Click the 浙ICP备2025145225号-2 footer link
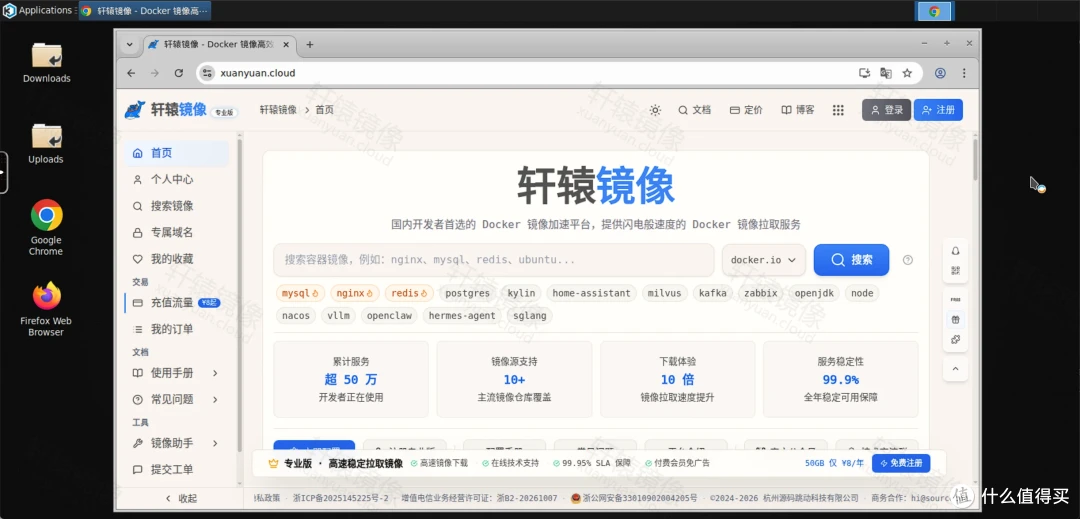This screenshot has height=519, width=1080. pyautogui.click(x=340, y=498)
